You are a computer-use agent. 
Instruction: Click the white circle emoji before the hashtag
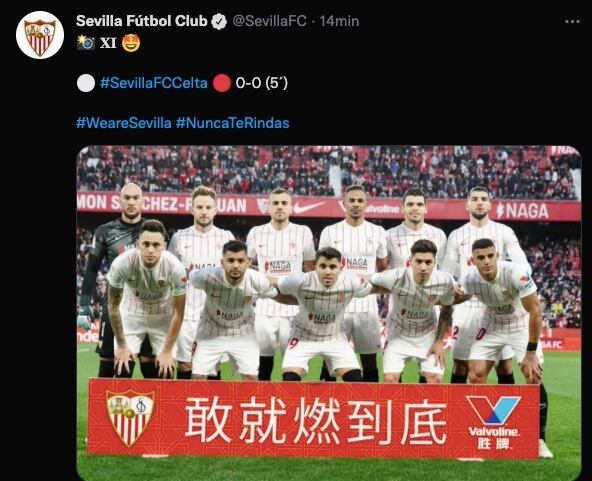pos(86,83)
